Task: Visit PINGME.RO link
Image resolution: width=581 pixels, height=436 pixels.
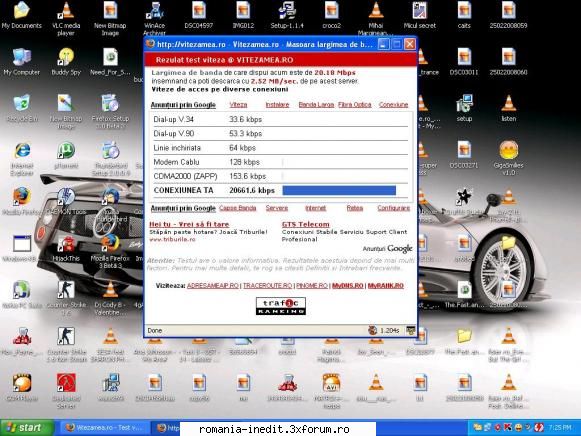Action: pos(312,286)
